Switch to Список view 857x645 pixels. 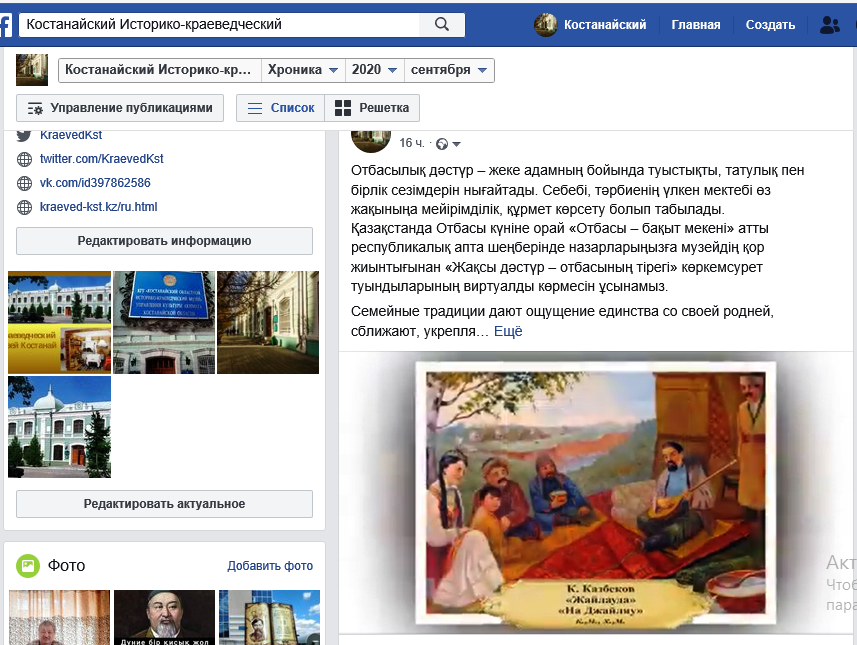(280, 108)
